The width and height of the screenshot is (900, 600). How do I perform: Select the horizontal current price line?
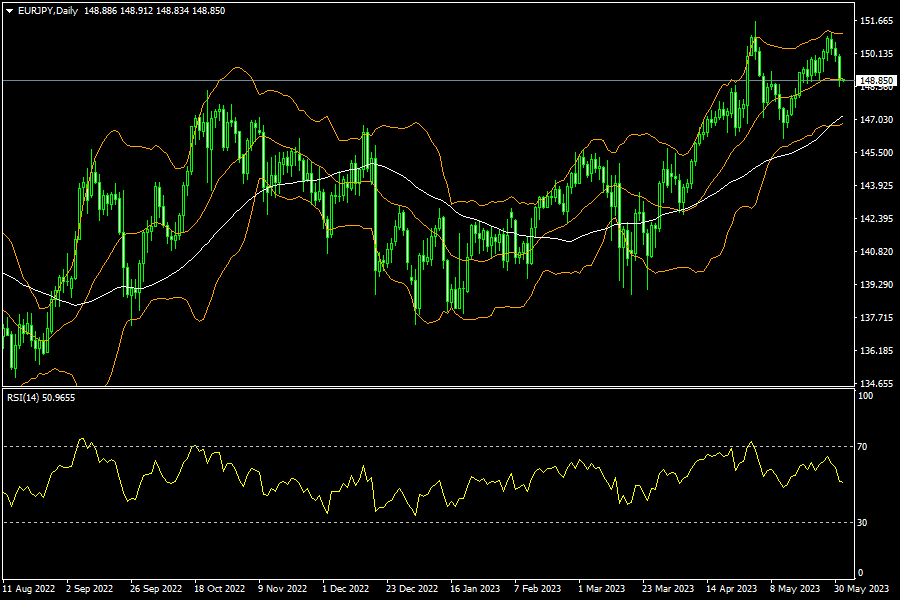click(x=428, y=81)
